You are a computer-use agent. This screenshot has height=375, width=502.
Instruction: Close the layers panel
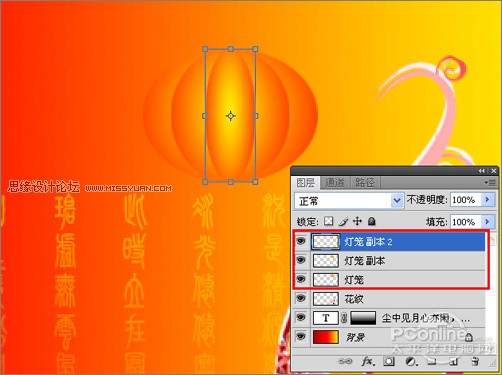pyautogui.click(x=494, y=171)
